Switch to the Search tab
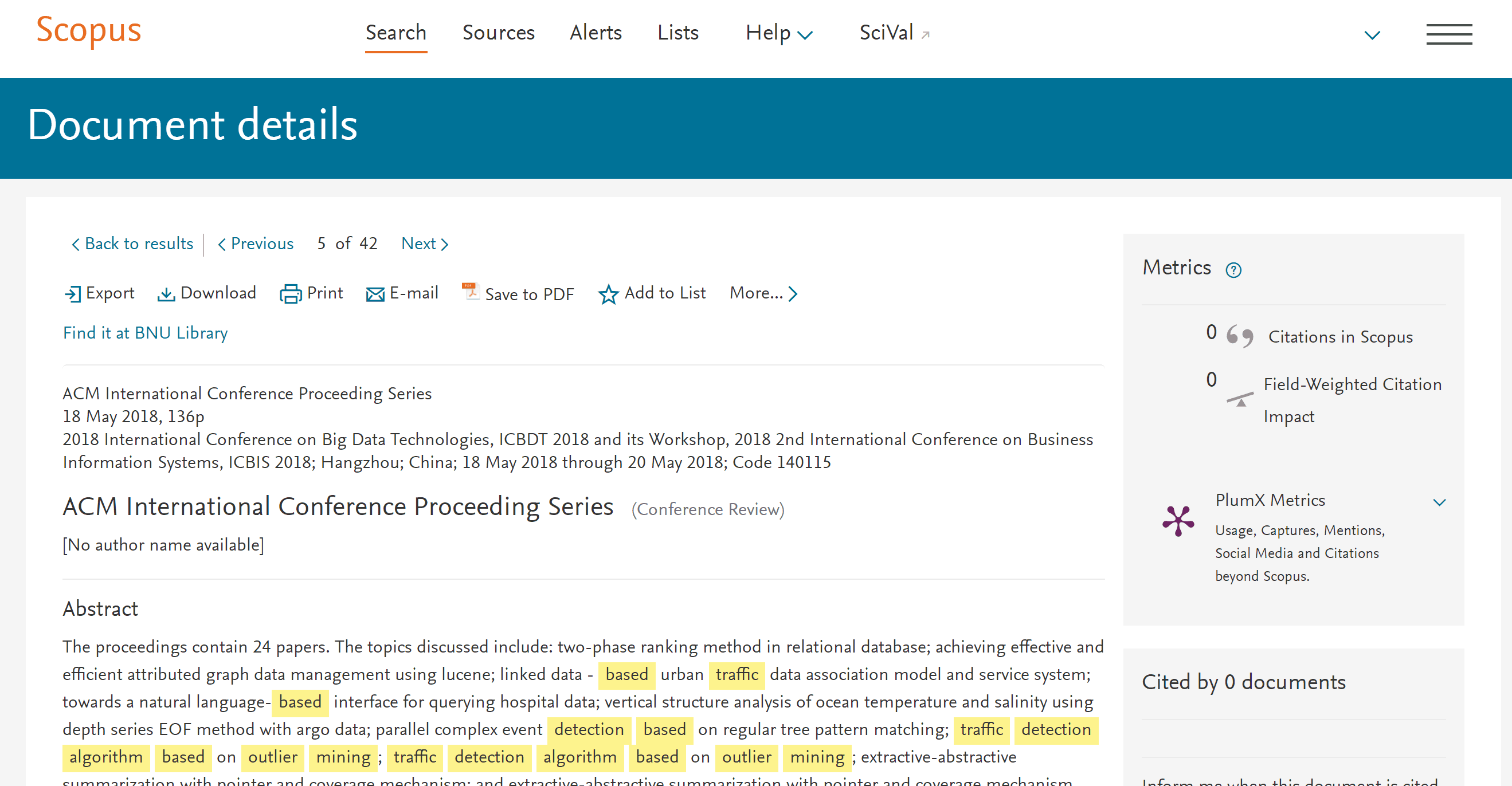This screenshot has width=1512, height=786. pos(395,33)
